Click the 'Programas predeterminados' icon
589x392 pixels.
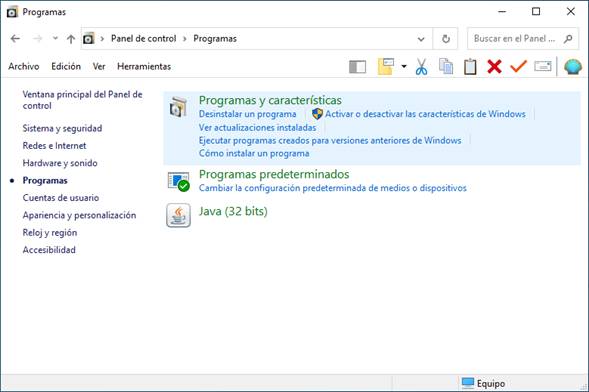pyautogui.click(x=178, y=181)
